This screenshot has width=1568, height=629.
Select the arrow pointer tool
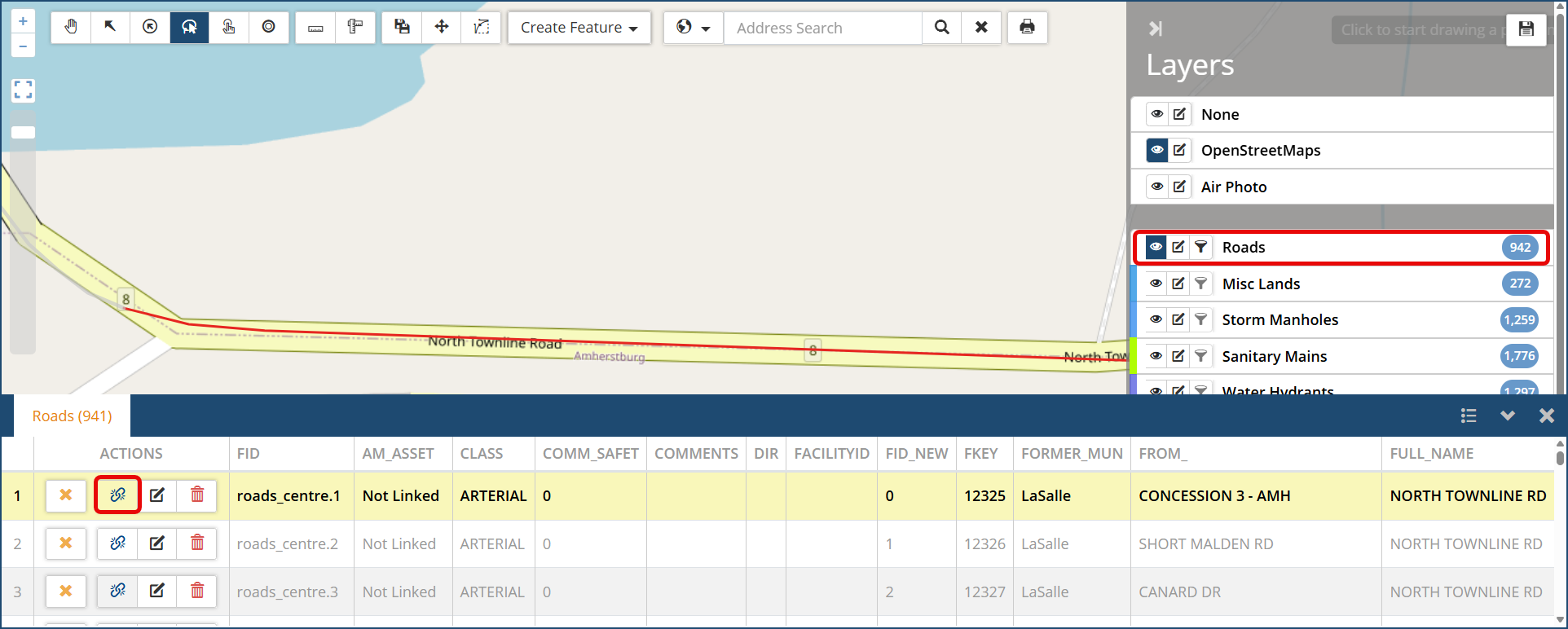[x=110, y=27]
